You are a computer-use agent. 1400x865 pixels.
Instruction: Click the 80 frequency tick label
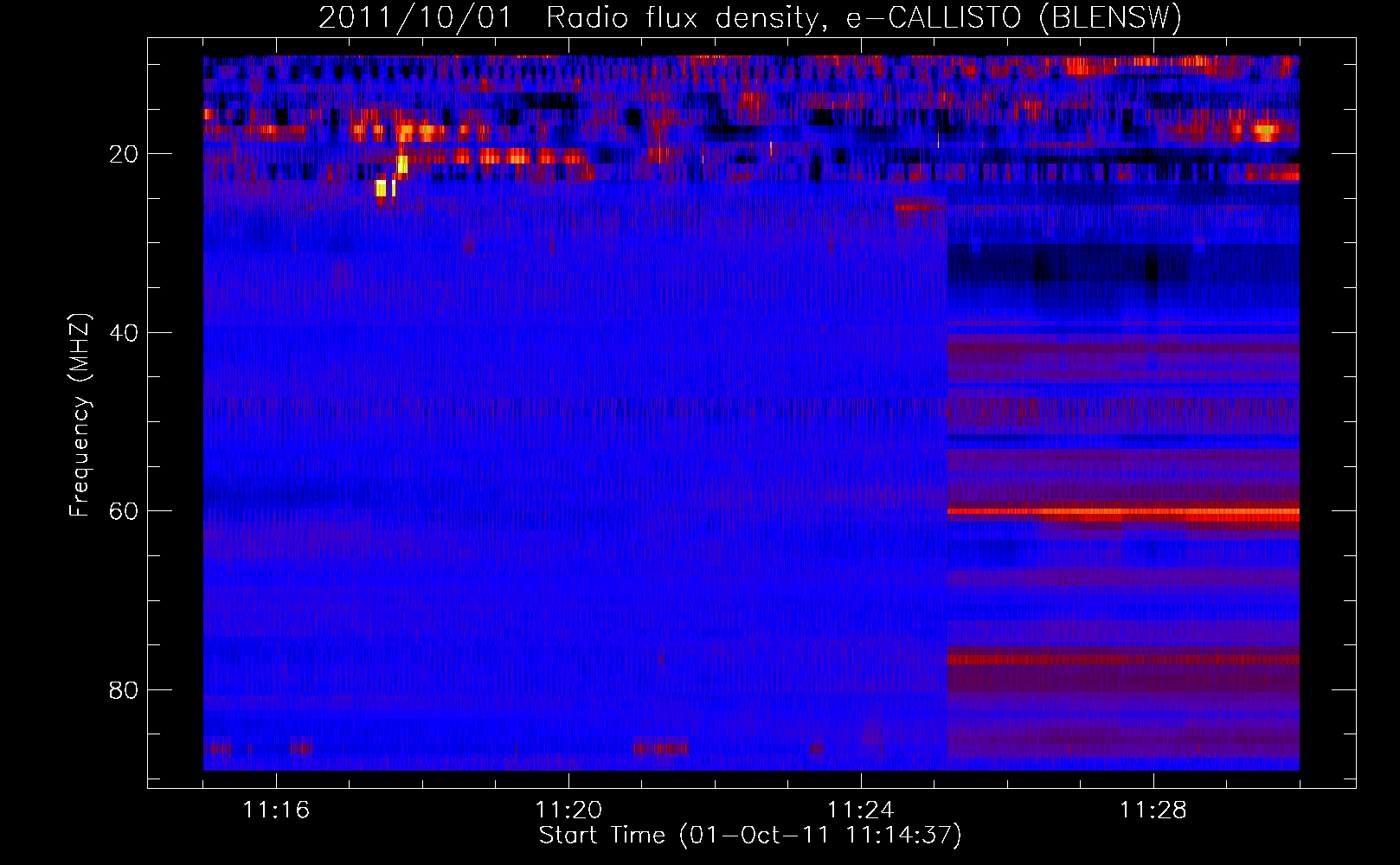(123, 689)
